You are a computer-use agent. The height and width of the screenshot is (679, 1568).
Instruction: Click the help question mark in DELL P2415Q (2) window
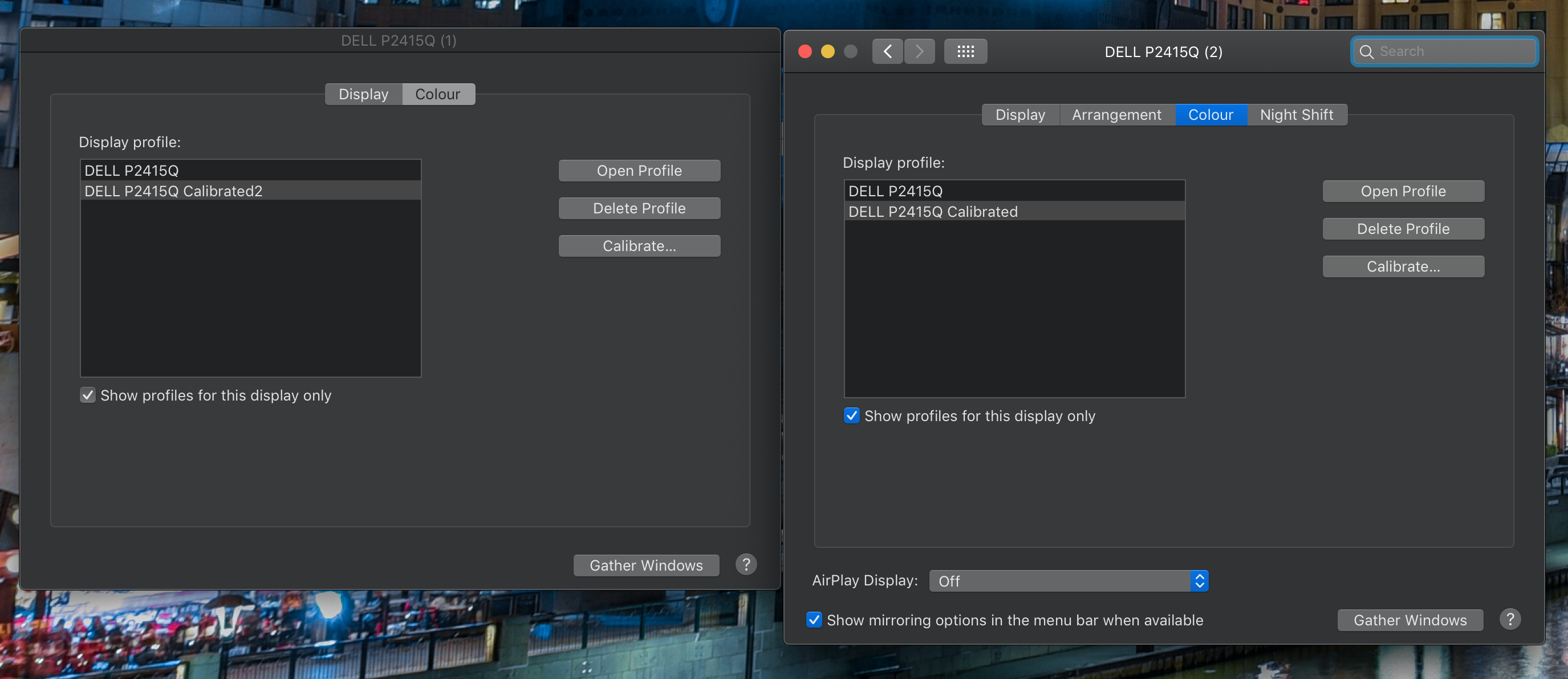[1510, 619]
